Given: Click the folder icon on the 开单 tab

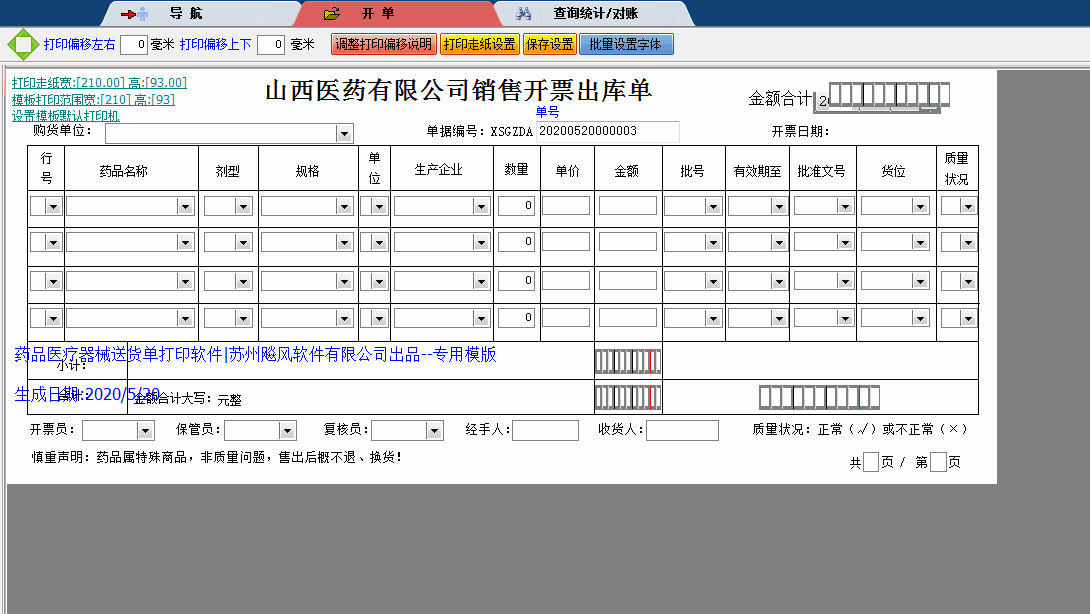Looking at the screenshot, I should pos(332,14).
